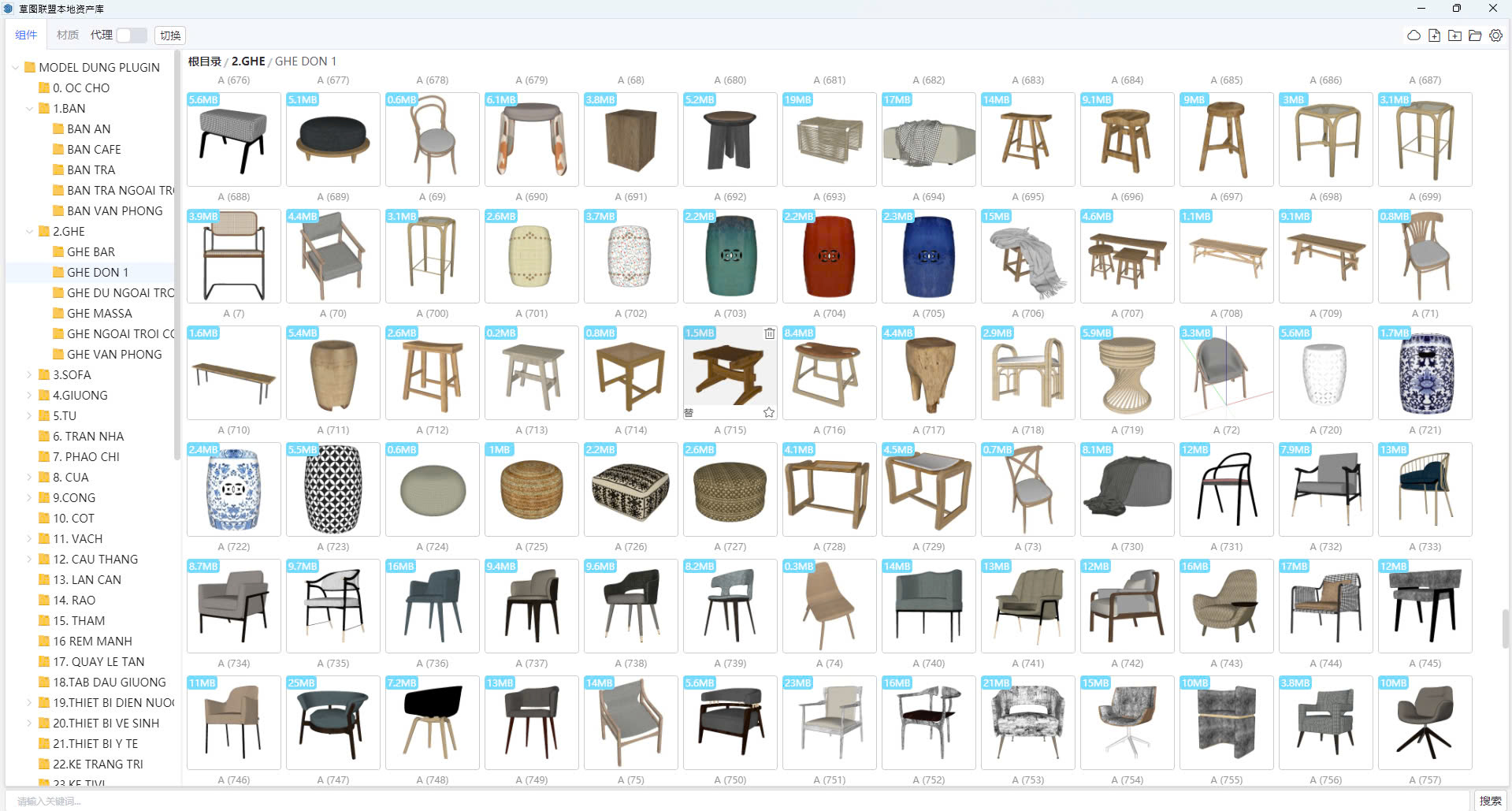Favorite model A (703) with star icon
Image resolution: width=1512 pixels, height=811 pixels.
click(769, 412)
